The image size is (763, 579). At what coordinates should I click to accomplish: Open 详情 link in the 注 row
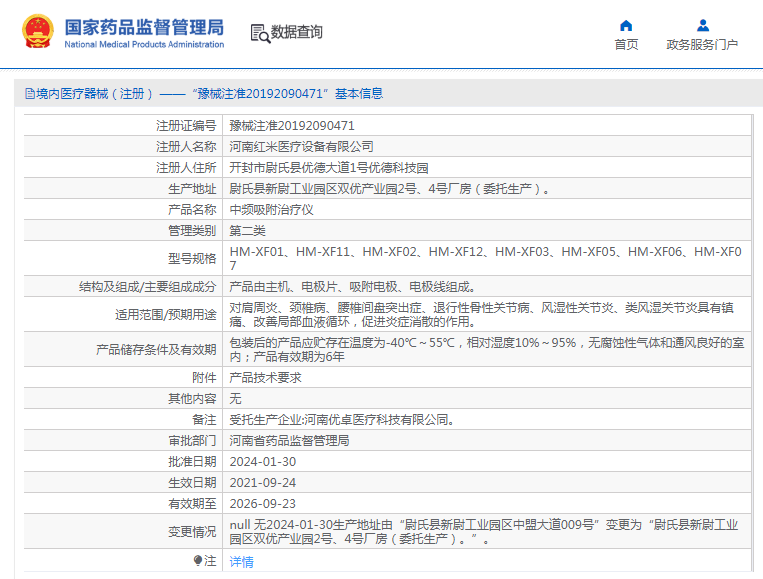pos(241,562)
